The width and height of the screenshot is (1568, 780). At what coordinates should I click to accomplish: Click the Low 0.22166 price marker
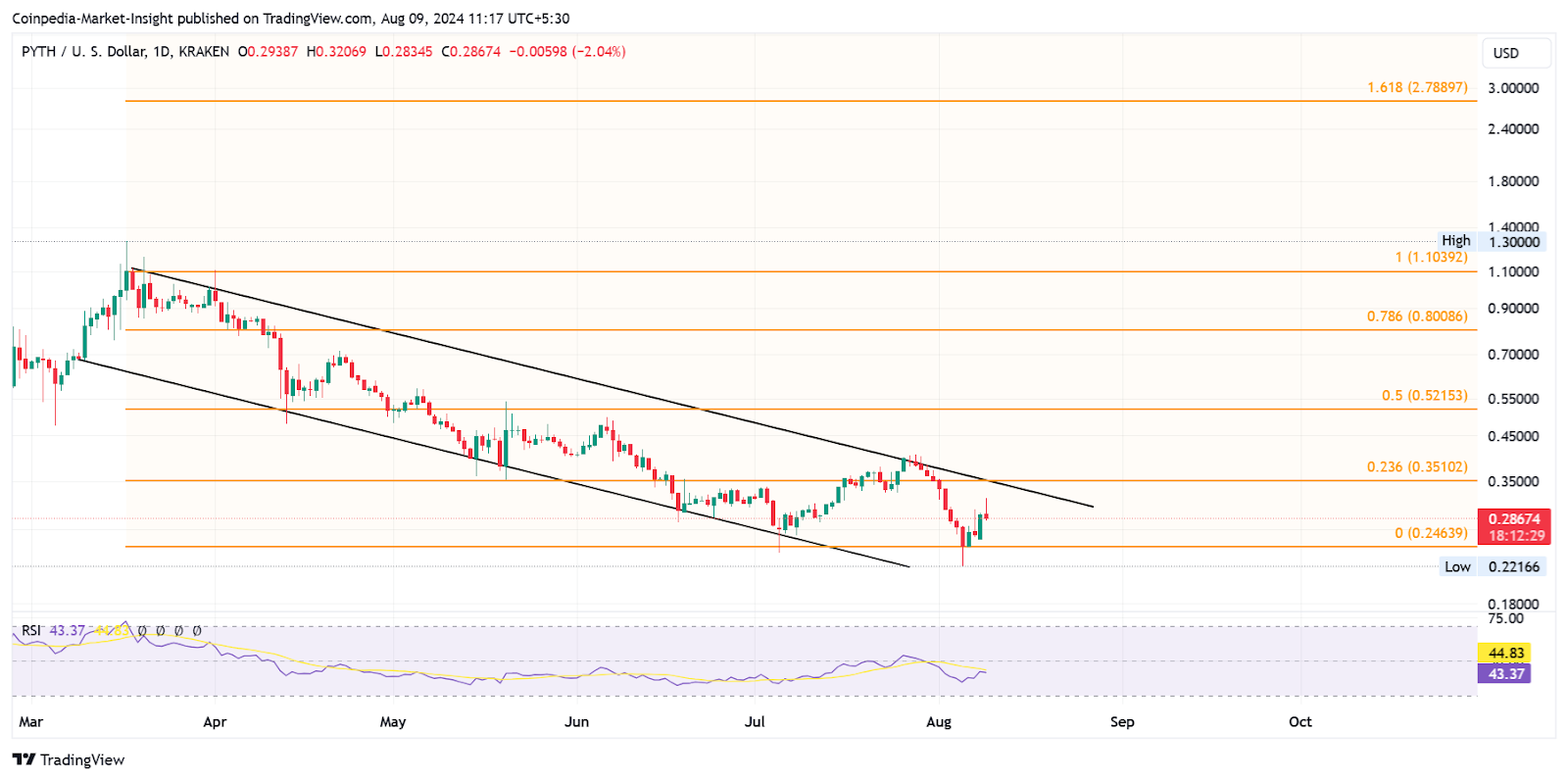point(1491,566)
